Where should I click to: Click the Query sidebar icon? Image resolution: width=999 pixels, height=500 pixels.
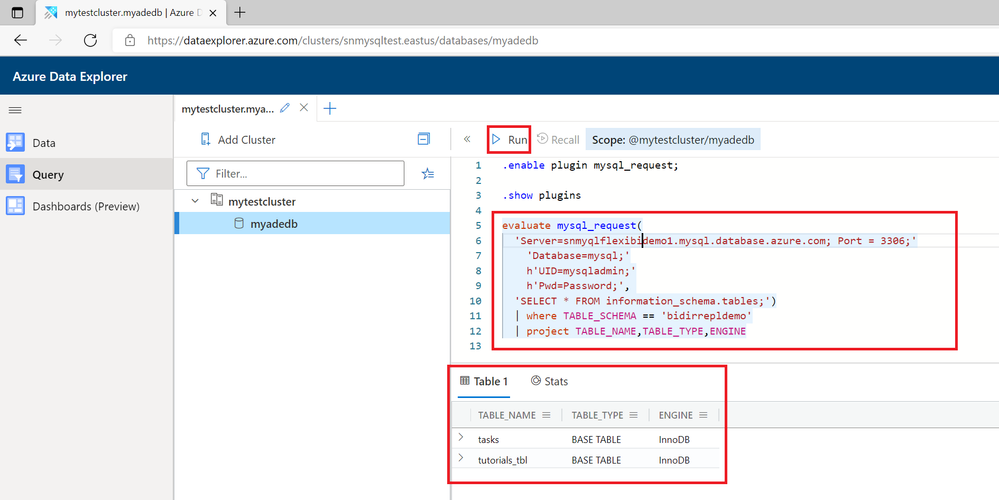[x=15, y=174]
